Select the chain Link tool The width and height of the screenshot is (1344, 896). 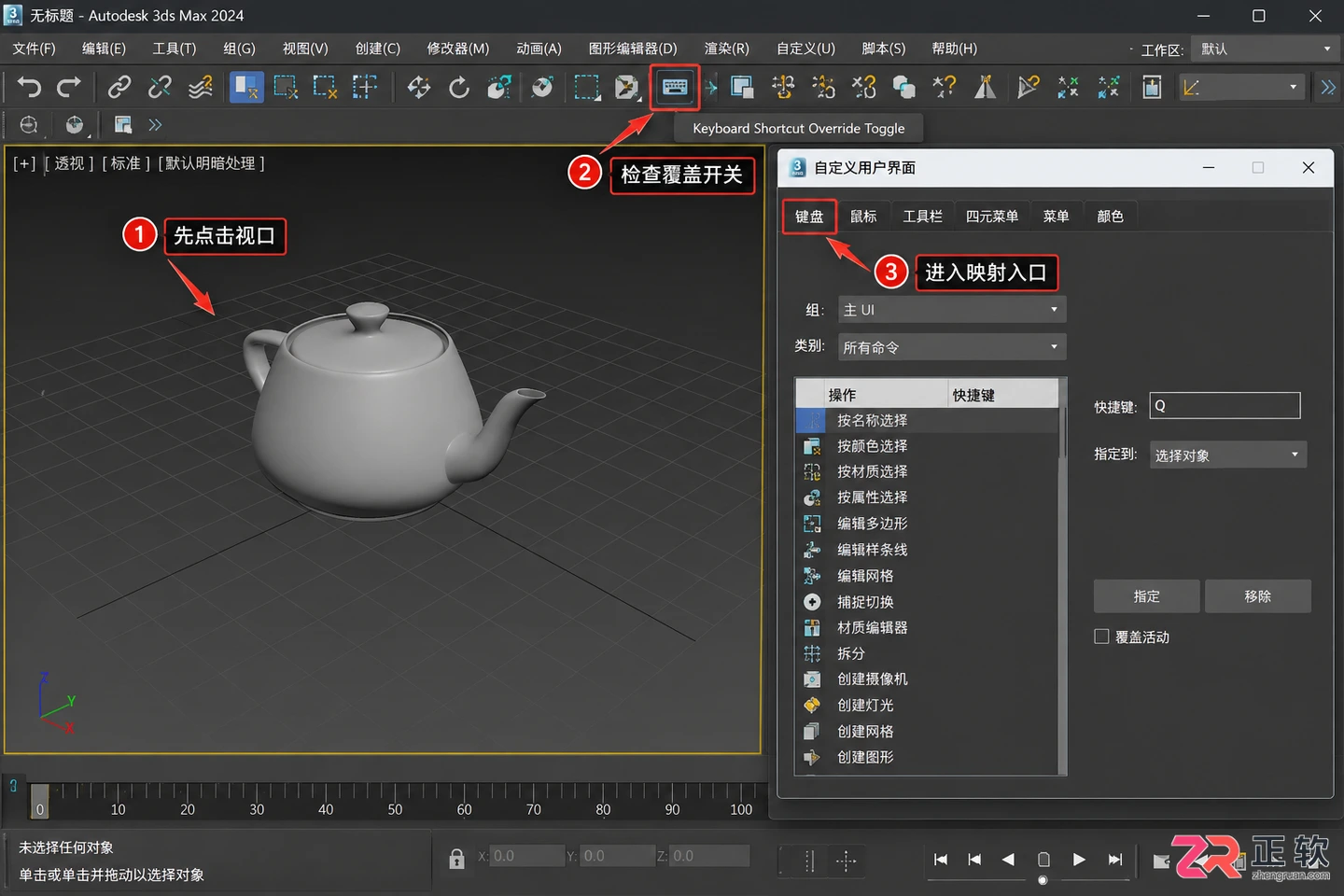(119, 88)
